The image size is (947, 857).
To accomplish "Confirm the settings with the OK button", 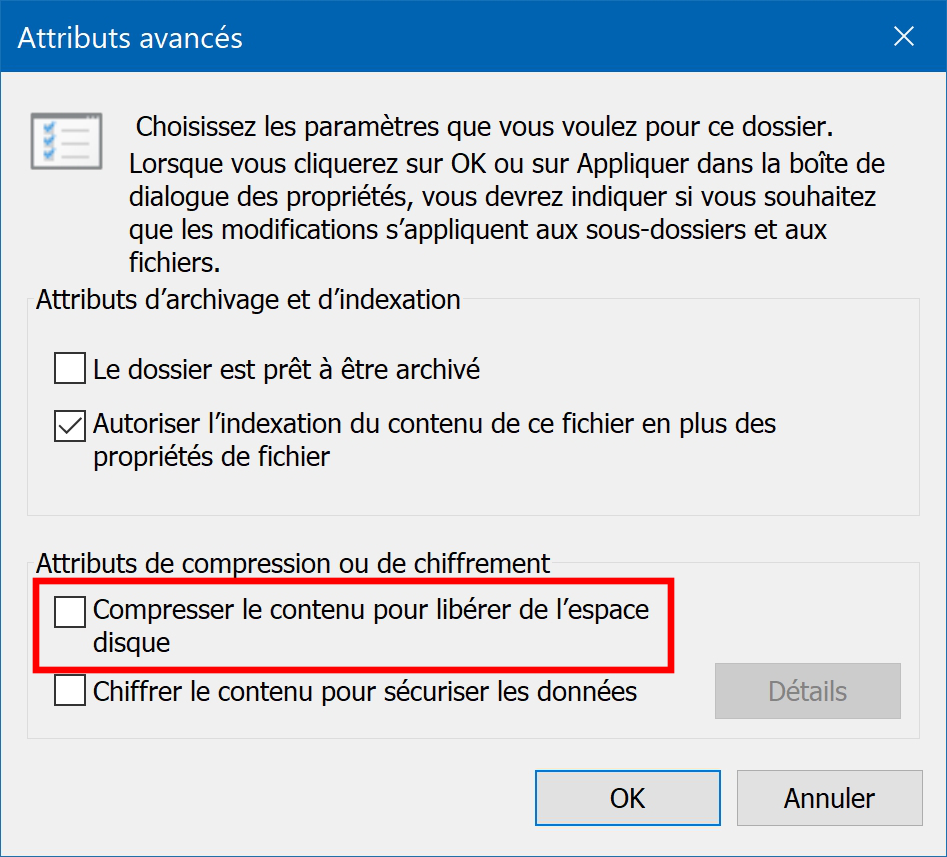I will point(628,798).
